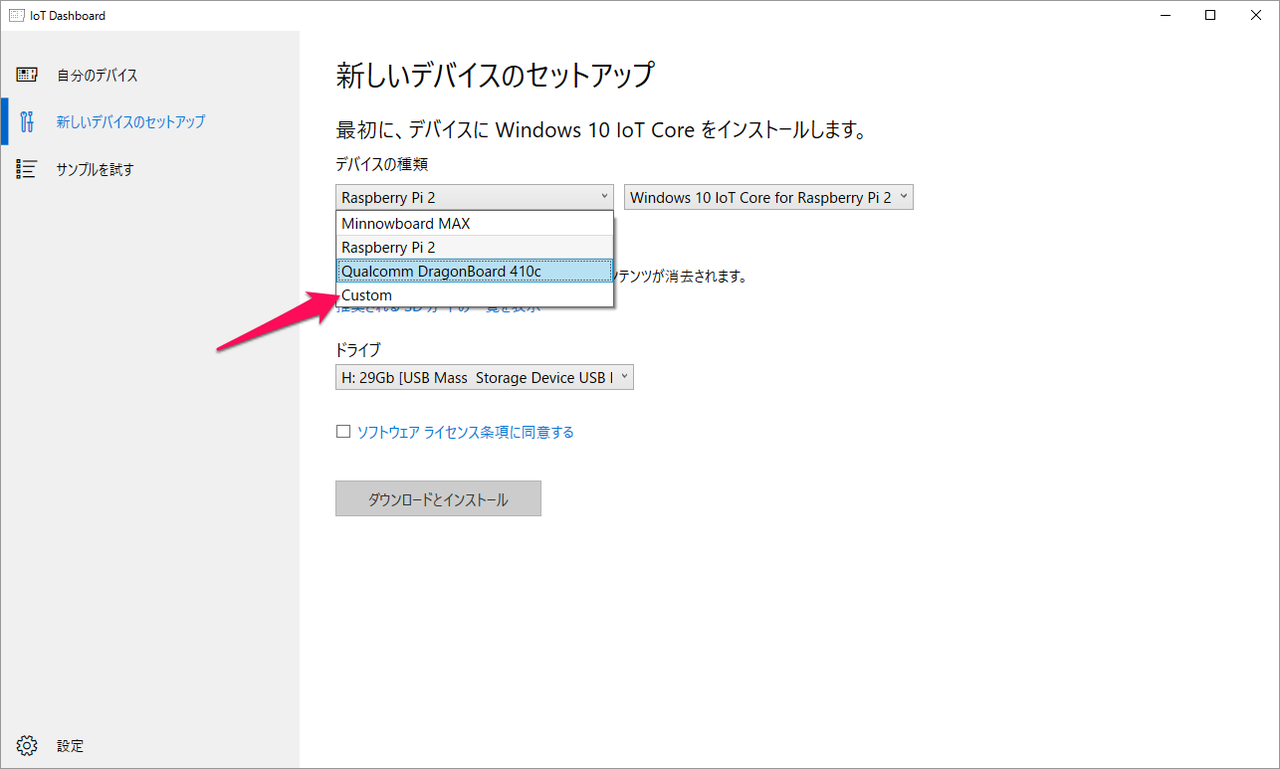Open samples list icon in sidebar
Screen dimensions: 1280x769
27,169
